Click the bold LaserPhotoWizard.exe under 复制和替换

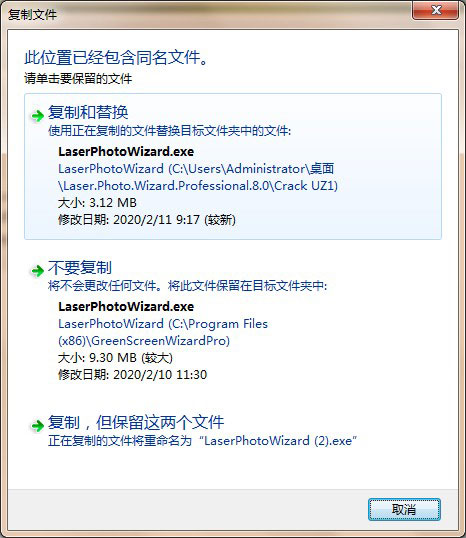[x=126, y=152]
